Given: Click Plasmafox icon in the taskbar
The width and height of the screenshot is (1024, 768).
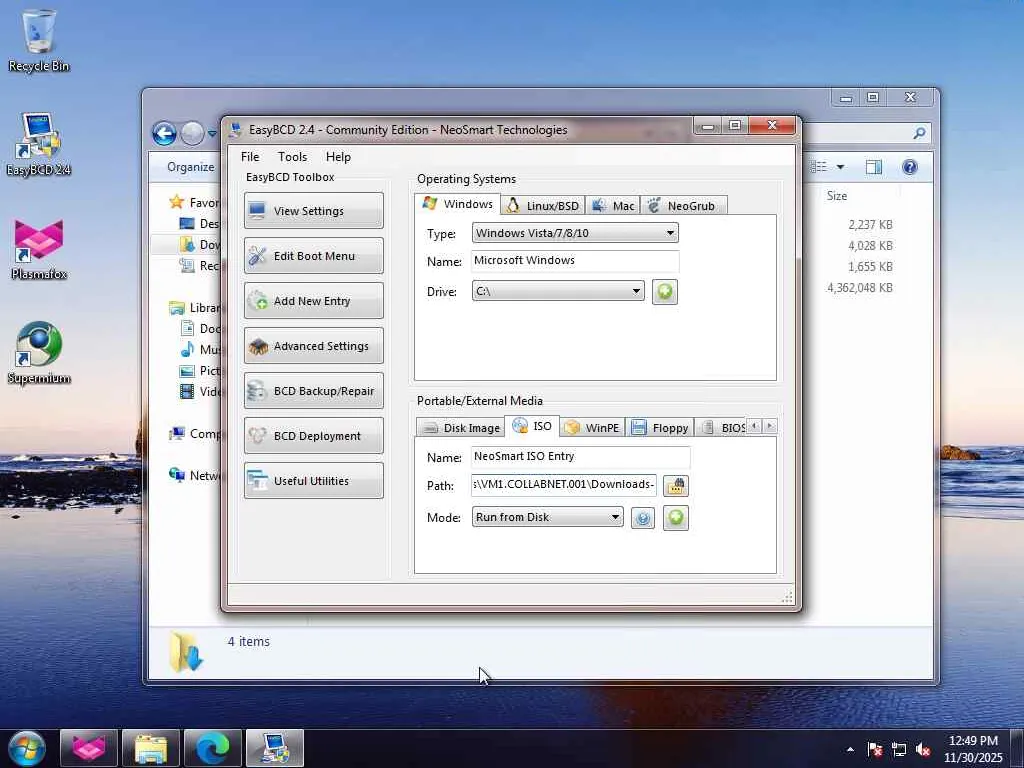Looking at the screenshot, I should 89,748.
